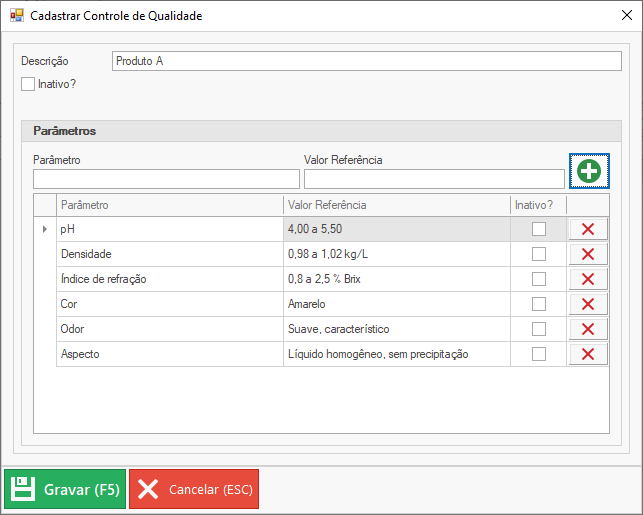Enable Inativo checkbox for Odor row
The image size is (643, 515).
point(539,329)
